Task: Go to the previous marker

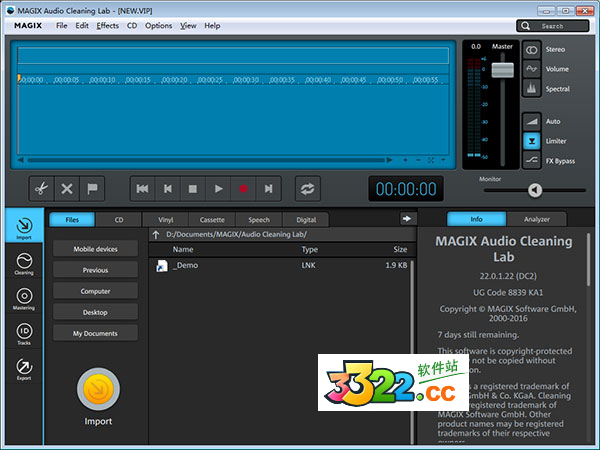Action: click(168, 189)
